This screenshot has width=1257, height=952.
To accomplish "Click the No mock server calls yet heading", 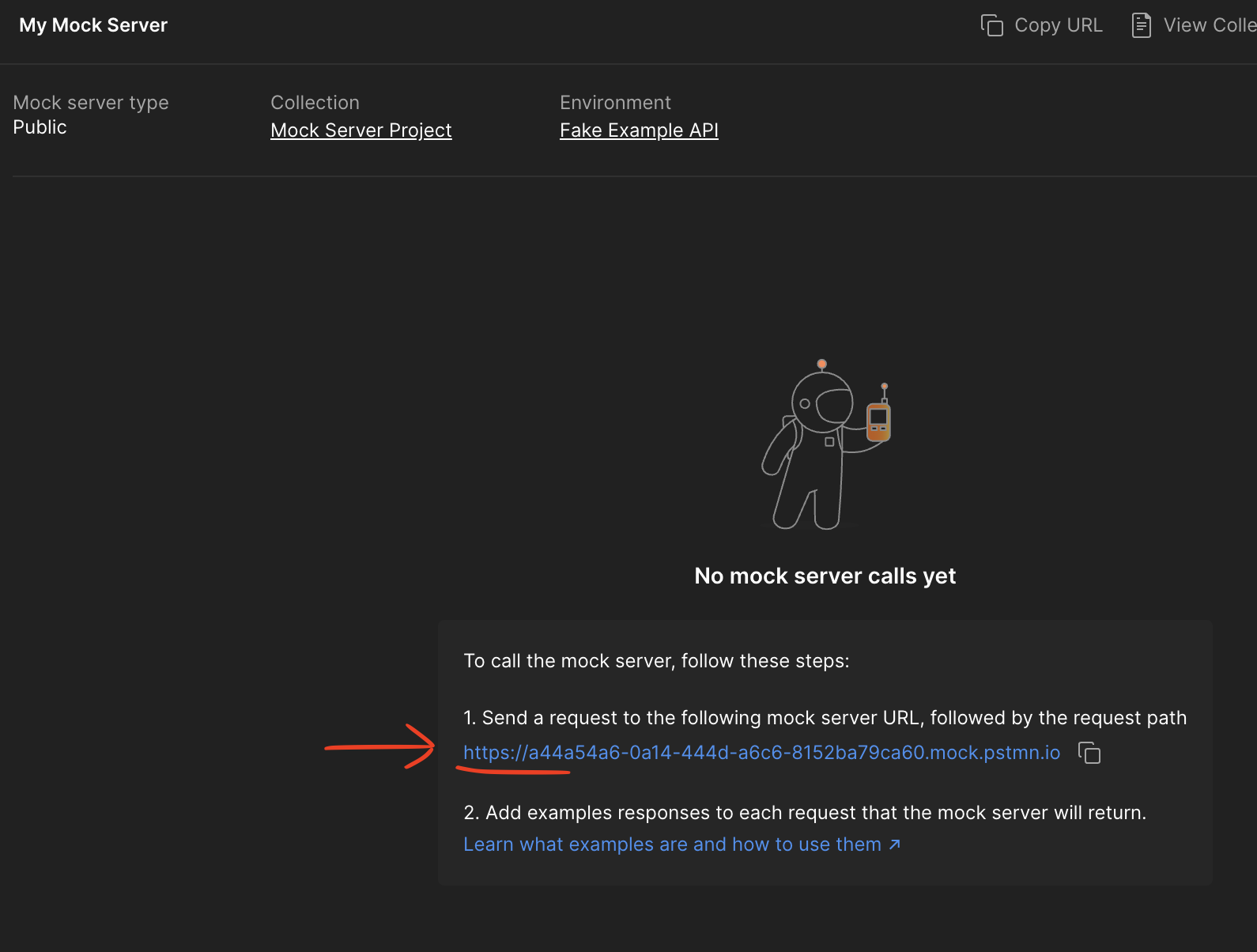I will point(825,576).
